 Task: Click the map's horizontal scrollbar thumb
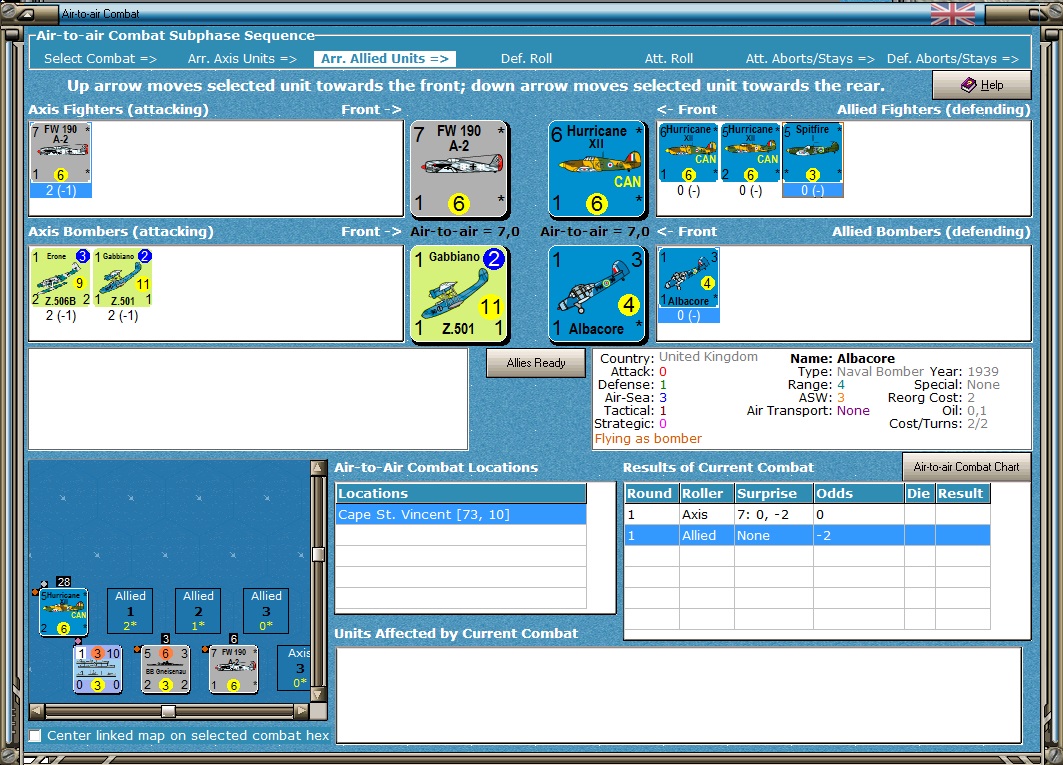click(168, 711)
